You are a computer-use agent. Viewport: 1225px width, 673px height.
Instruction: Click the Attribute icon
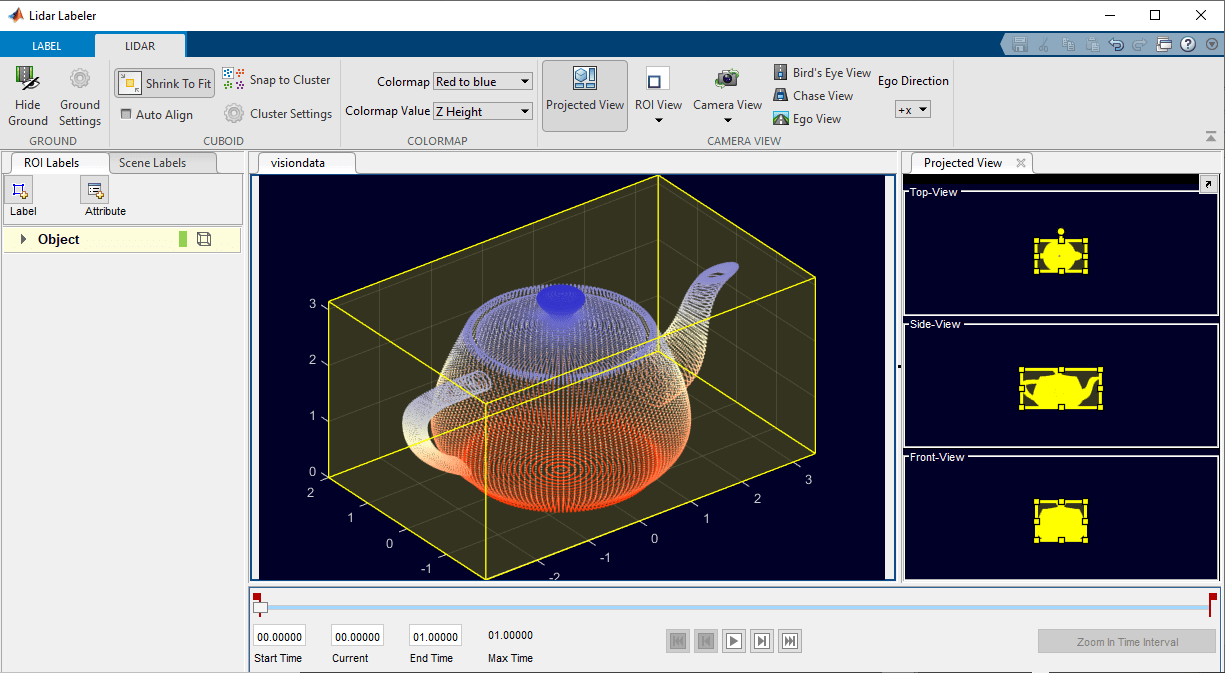pos(93,190)
